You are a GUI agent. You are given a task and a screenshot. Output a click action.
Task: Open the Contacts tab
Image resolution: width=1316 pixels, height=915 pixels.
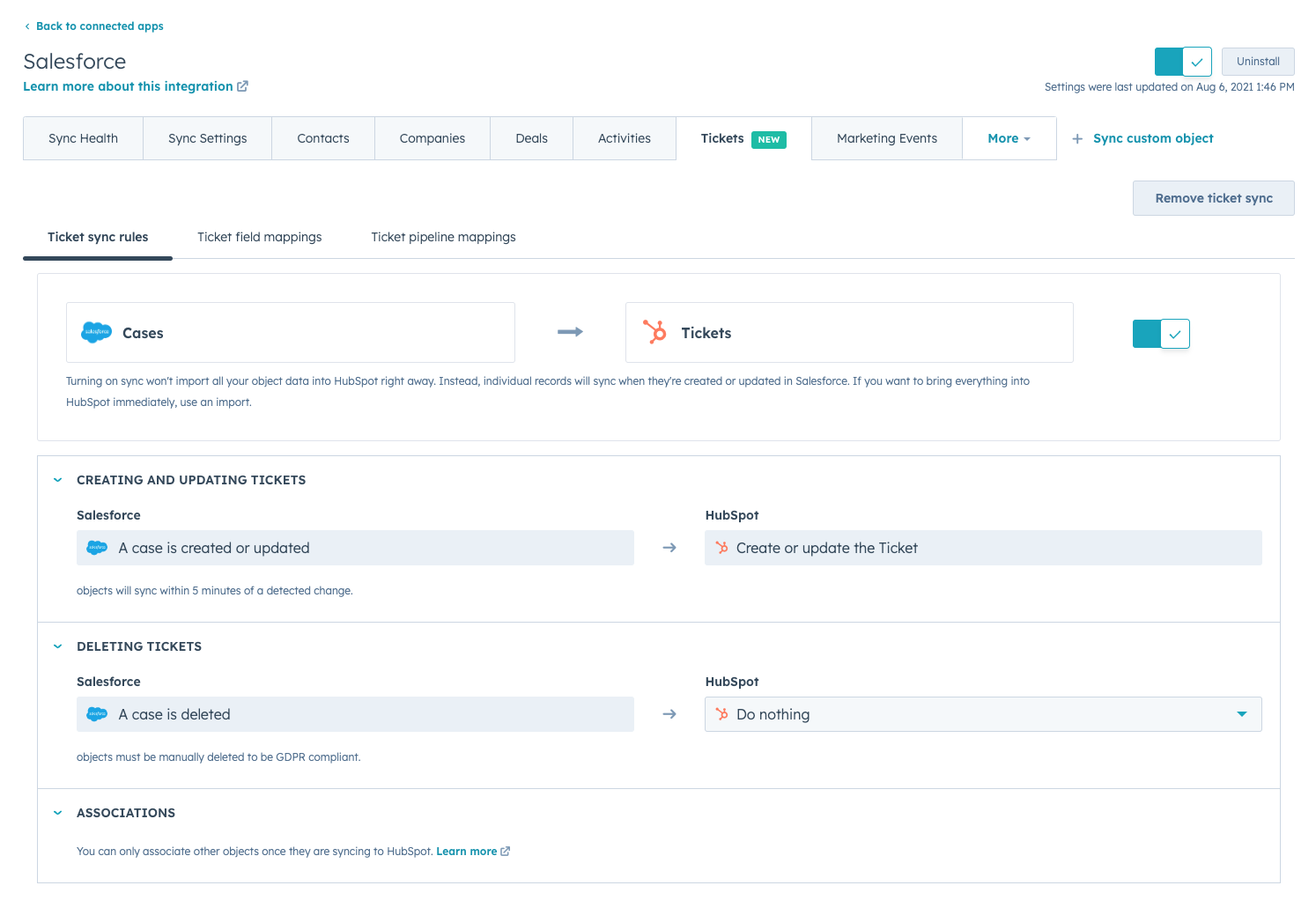tap(323, 138)
